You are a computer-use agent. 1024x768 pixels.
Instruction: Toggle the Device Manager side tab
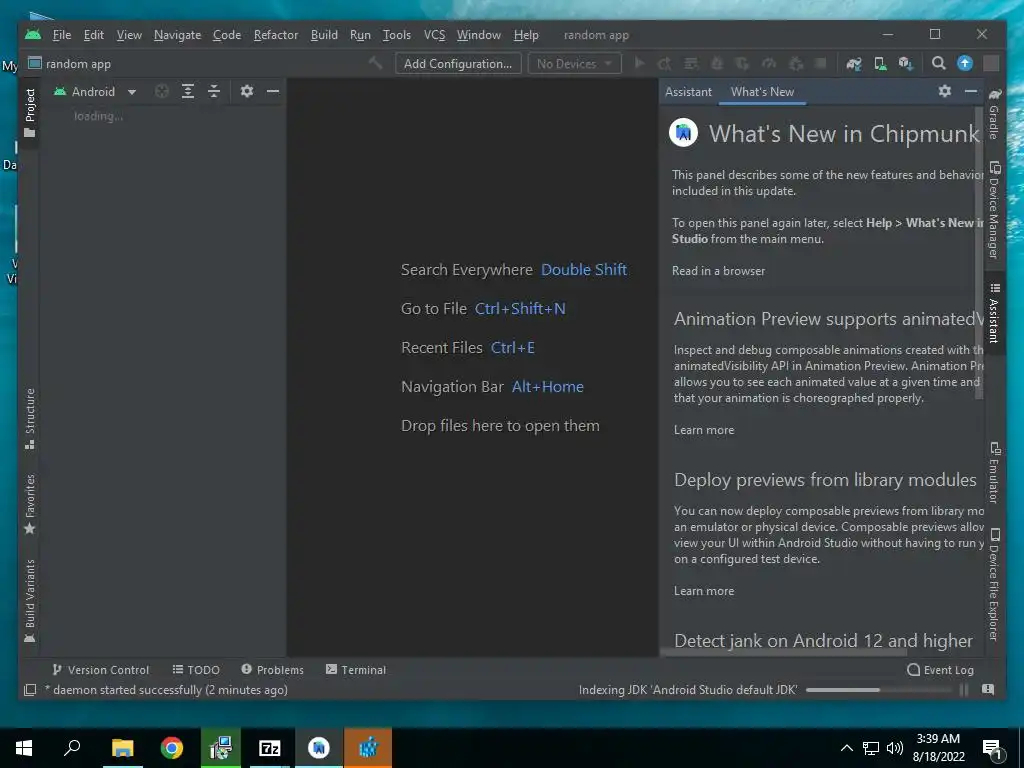click(994, 209)
